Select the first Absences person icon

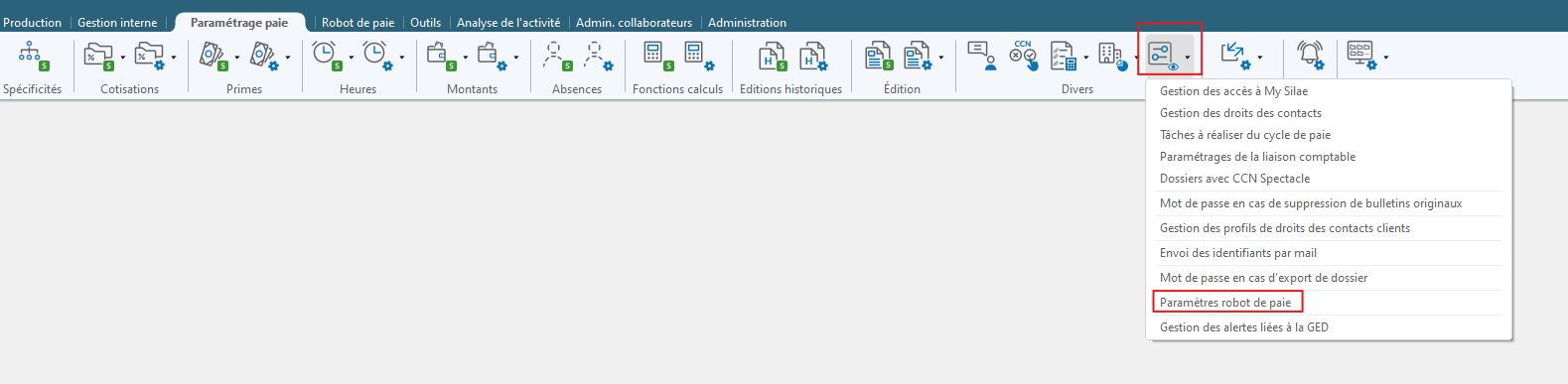click(x=557, y=56)
